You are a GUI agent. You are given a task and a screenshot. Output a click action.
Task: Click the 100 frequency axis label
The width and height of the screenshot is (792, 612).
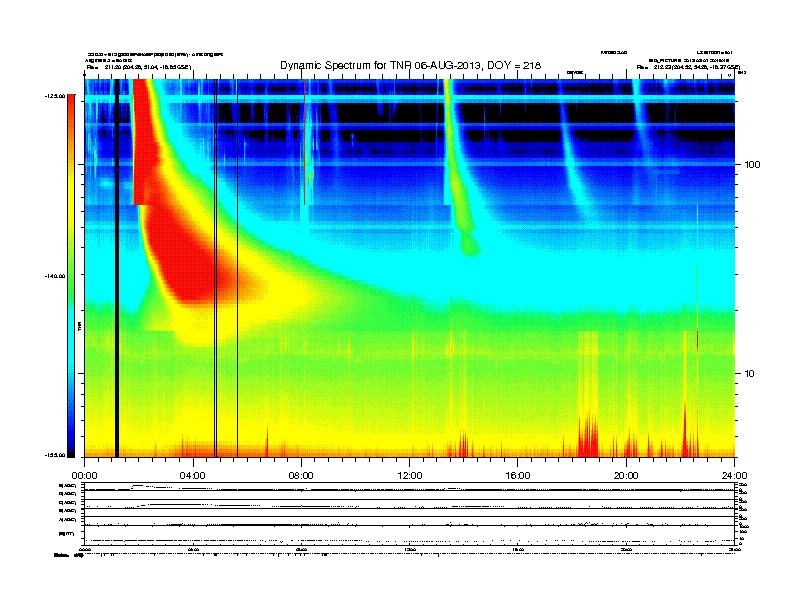(x=752, y=165)
